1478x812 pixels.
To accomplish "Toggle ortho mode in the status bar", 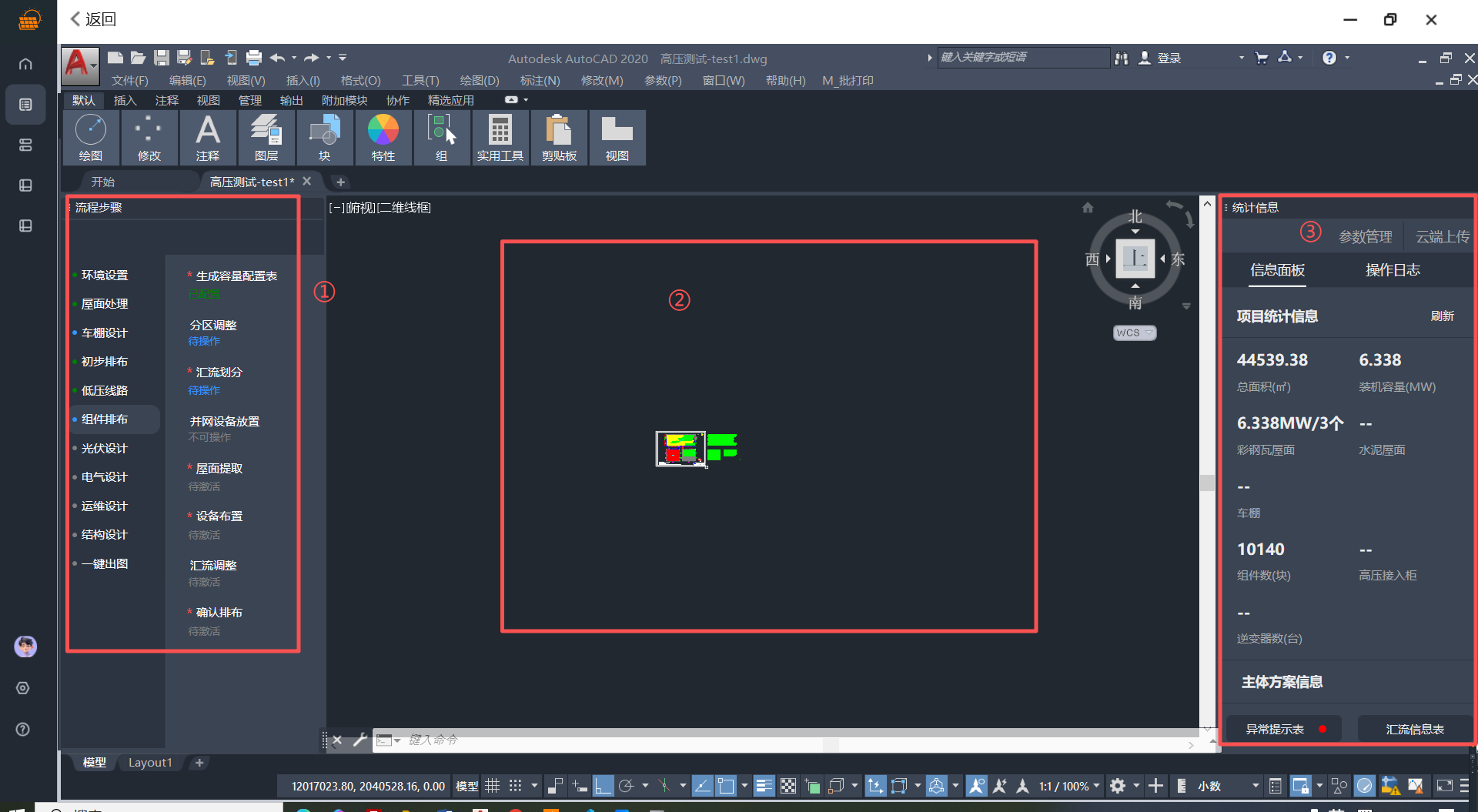I will (x=604, y=786).
